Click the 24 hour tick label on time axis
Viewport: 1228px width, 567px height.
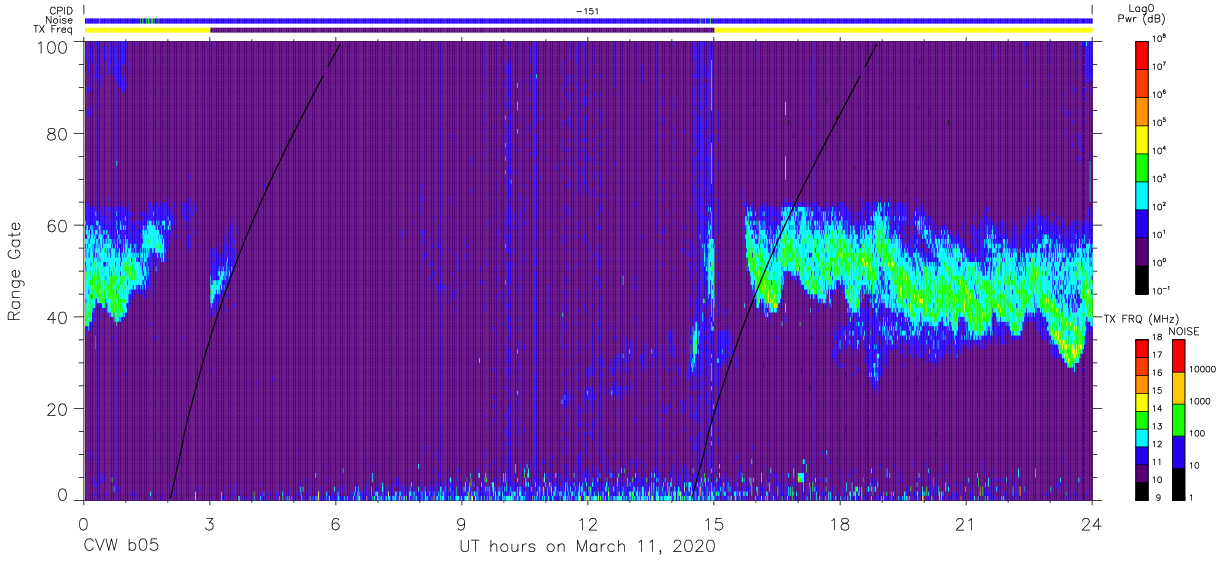[x=1092, y=523]
